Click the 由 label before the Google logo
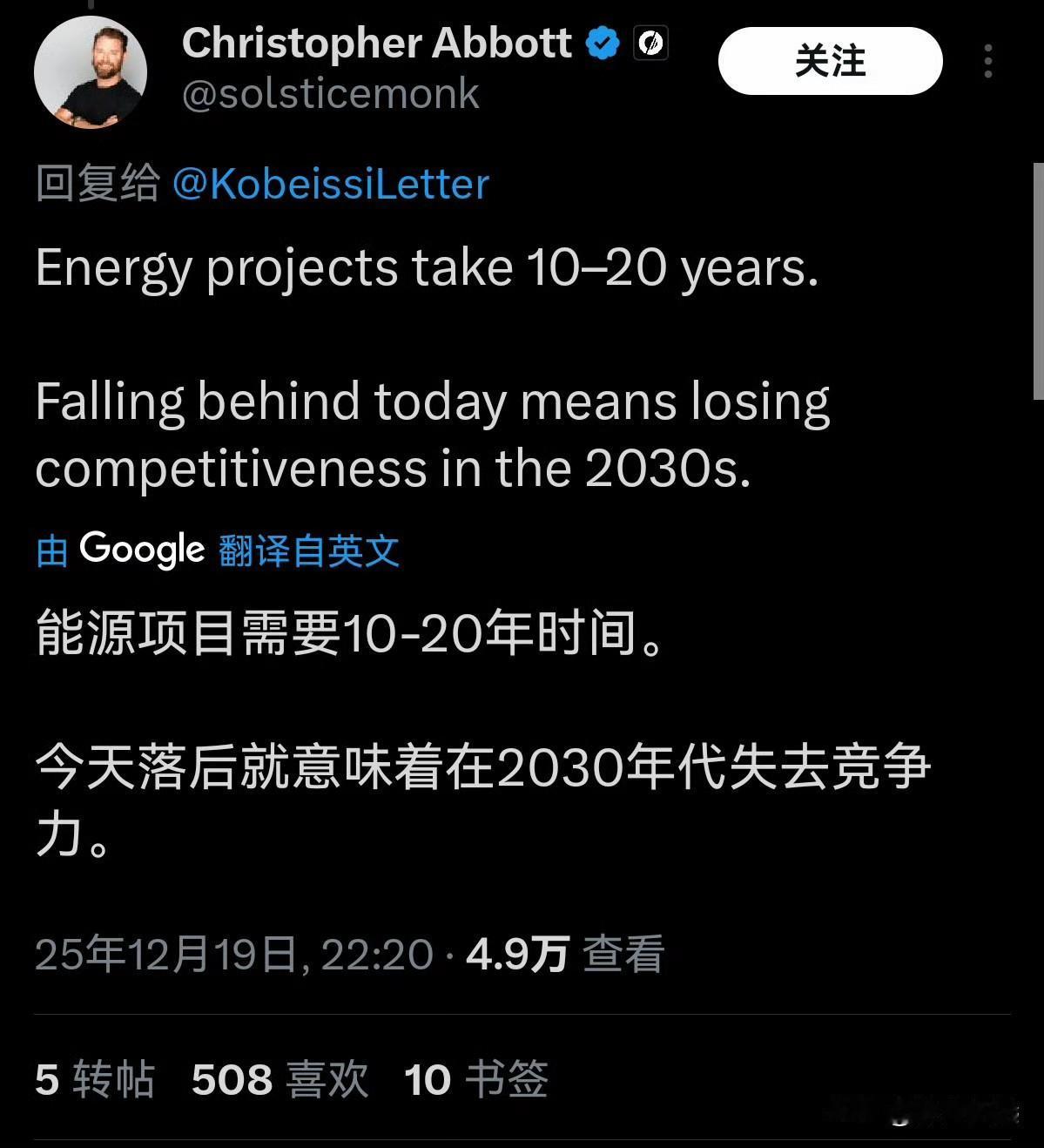This screenshot has height=1148, width=1044. (52, 551)
